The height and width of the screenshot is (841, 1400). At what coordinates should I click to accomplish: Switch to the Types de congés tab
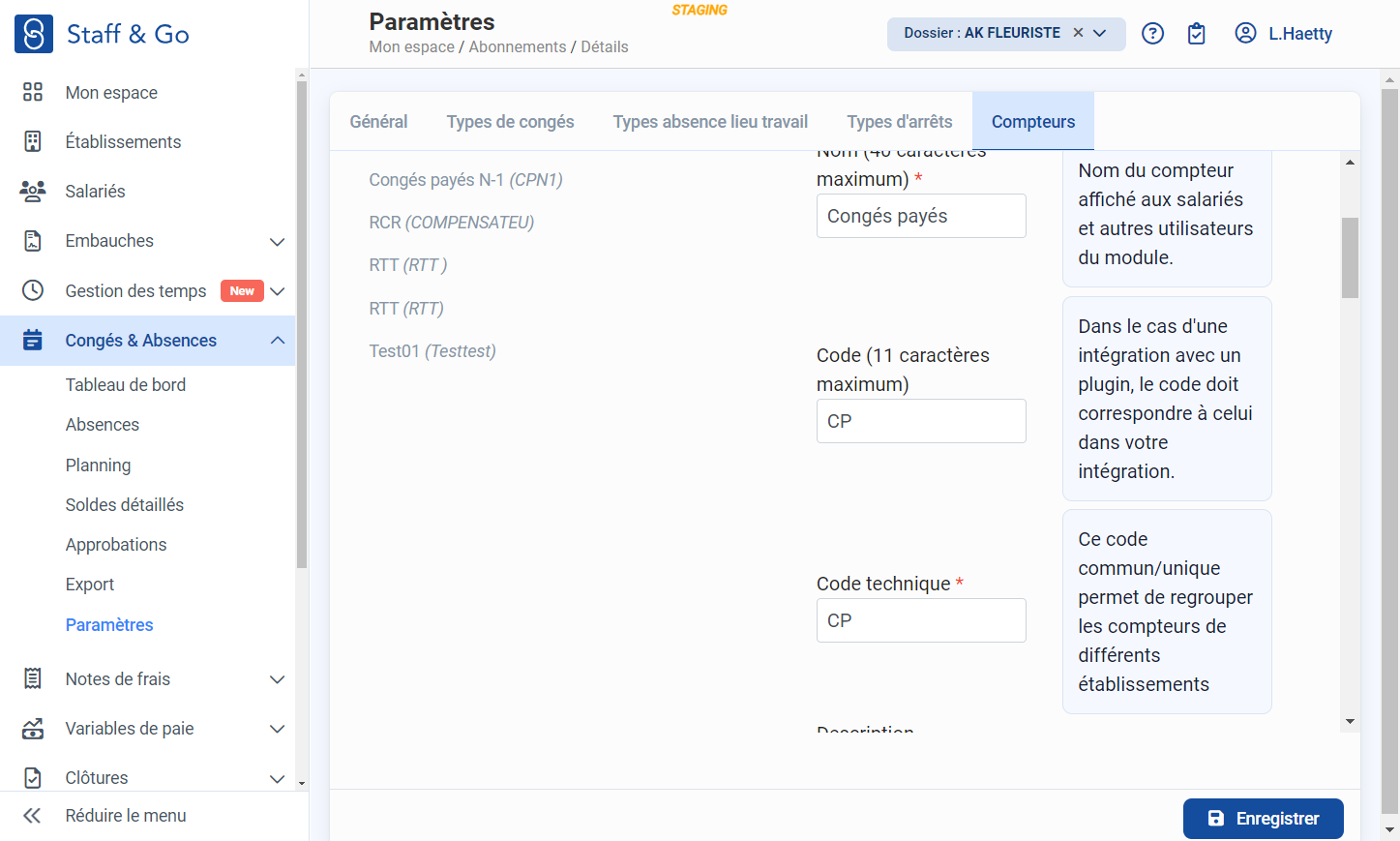pos(510,122)
